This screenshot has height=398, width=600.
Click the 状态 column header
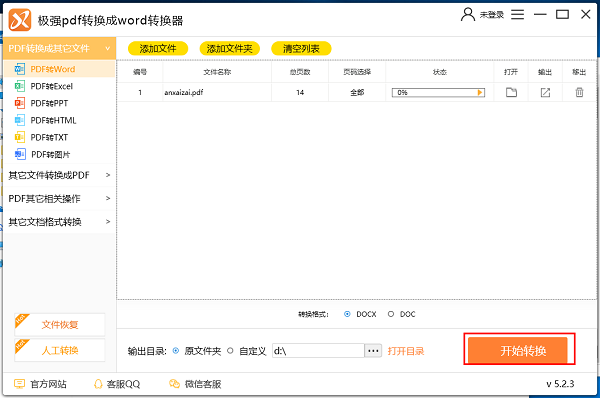440,72
